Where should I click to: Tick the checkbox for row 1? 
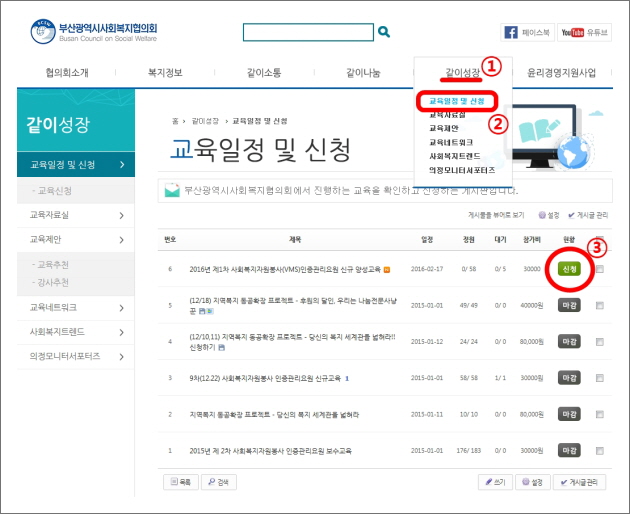pos(600,450)
